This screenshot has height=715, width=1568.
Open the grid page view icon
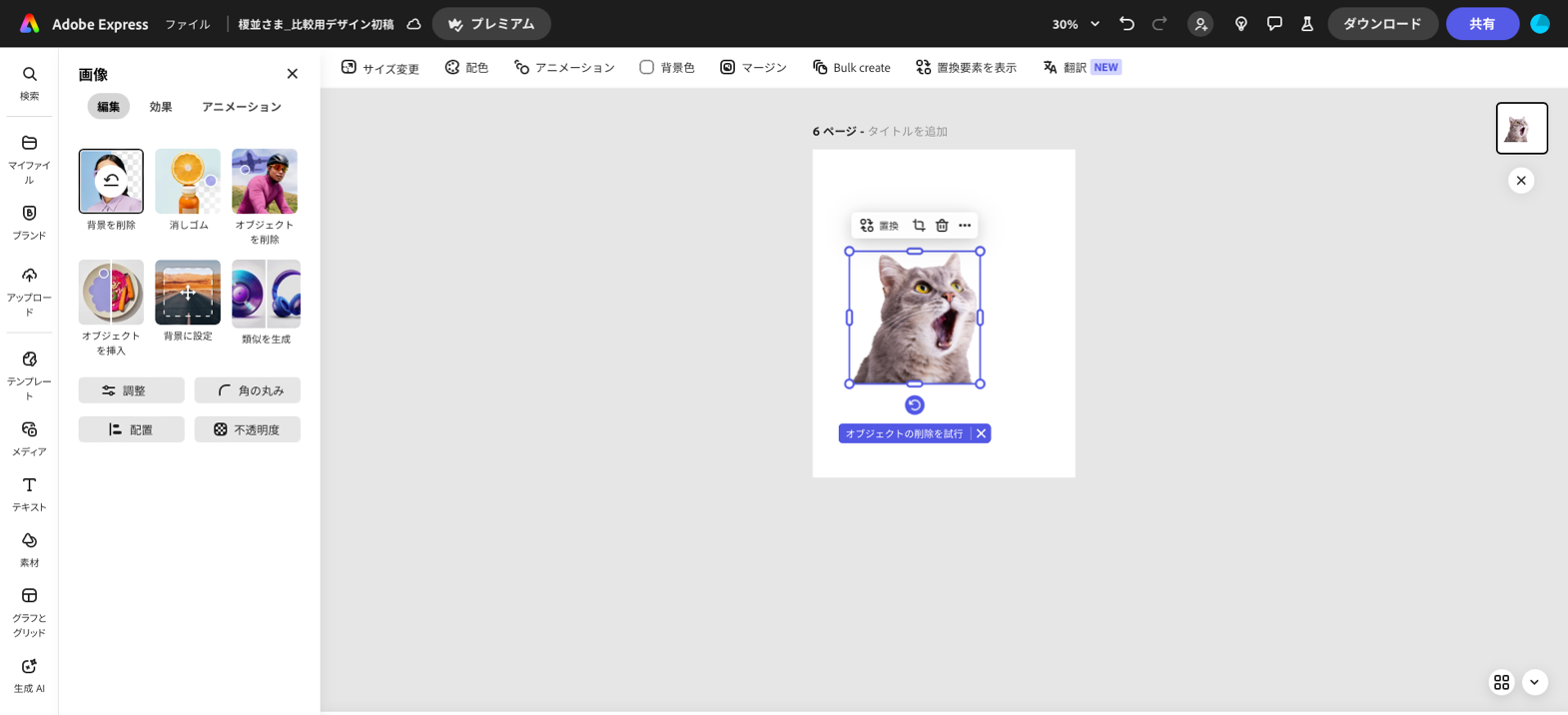point(1501,682)
